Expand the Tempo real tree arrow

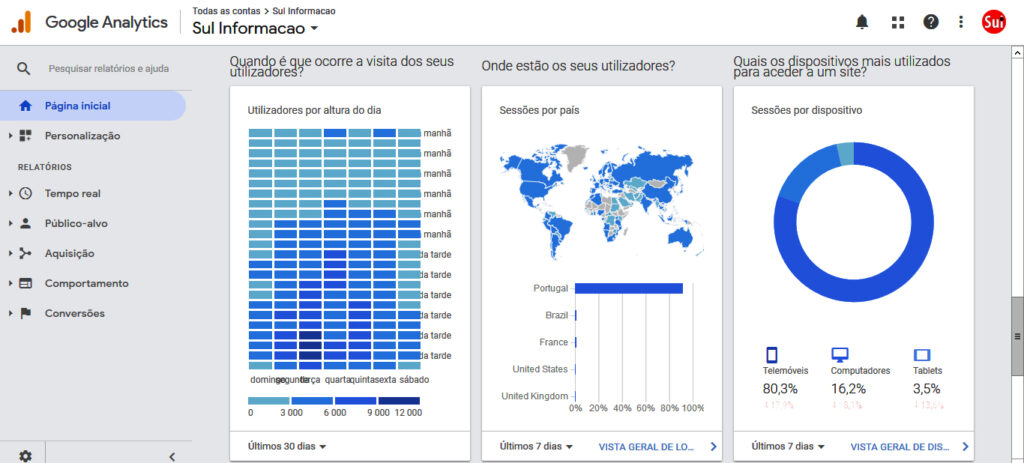(x=10, y=193)
